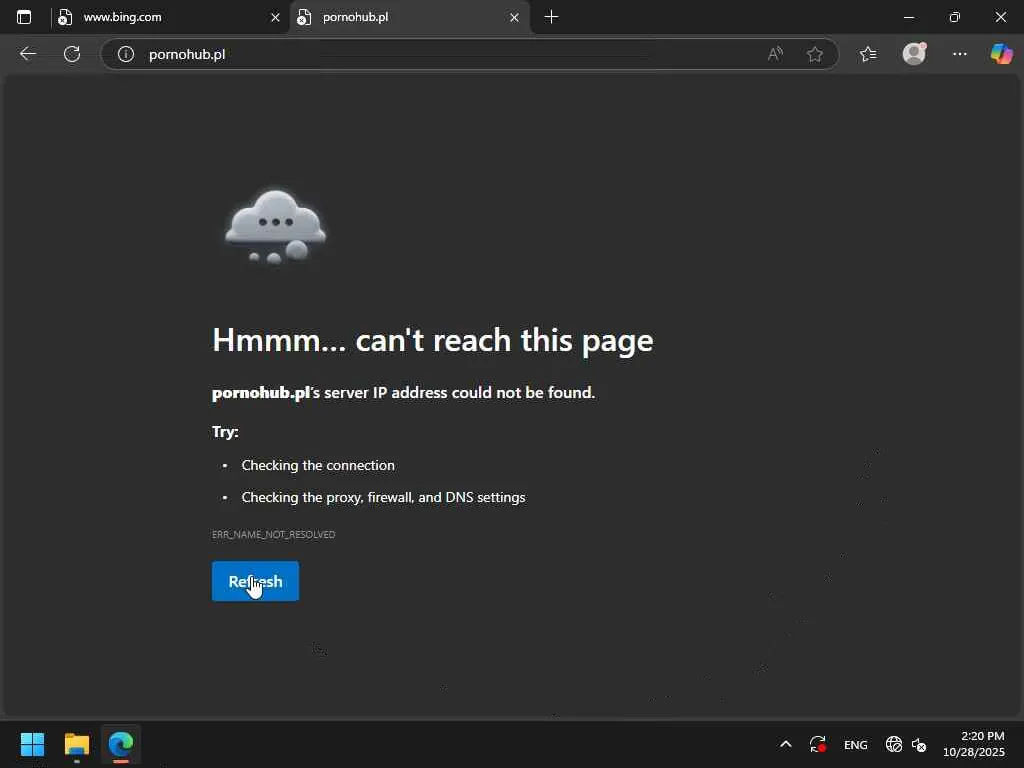
Task: Add page to favorites star icon
Action: pos(814,54)
